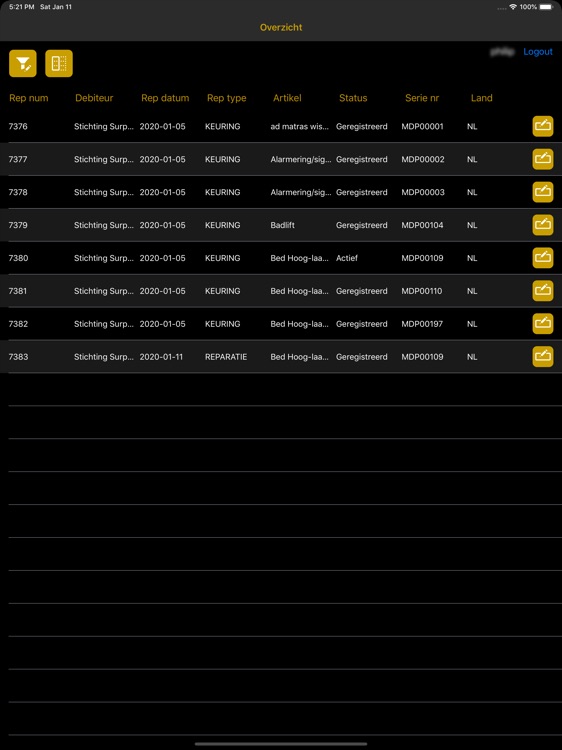The height and width of the screenshot is (750, 562).
Task: Click the 5:21 PM clock in status bar
Action: click(x=22, y=7)
